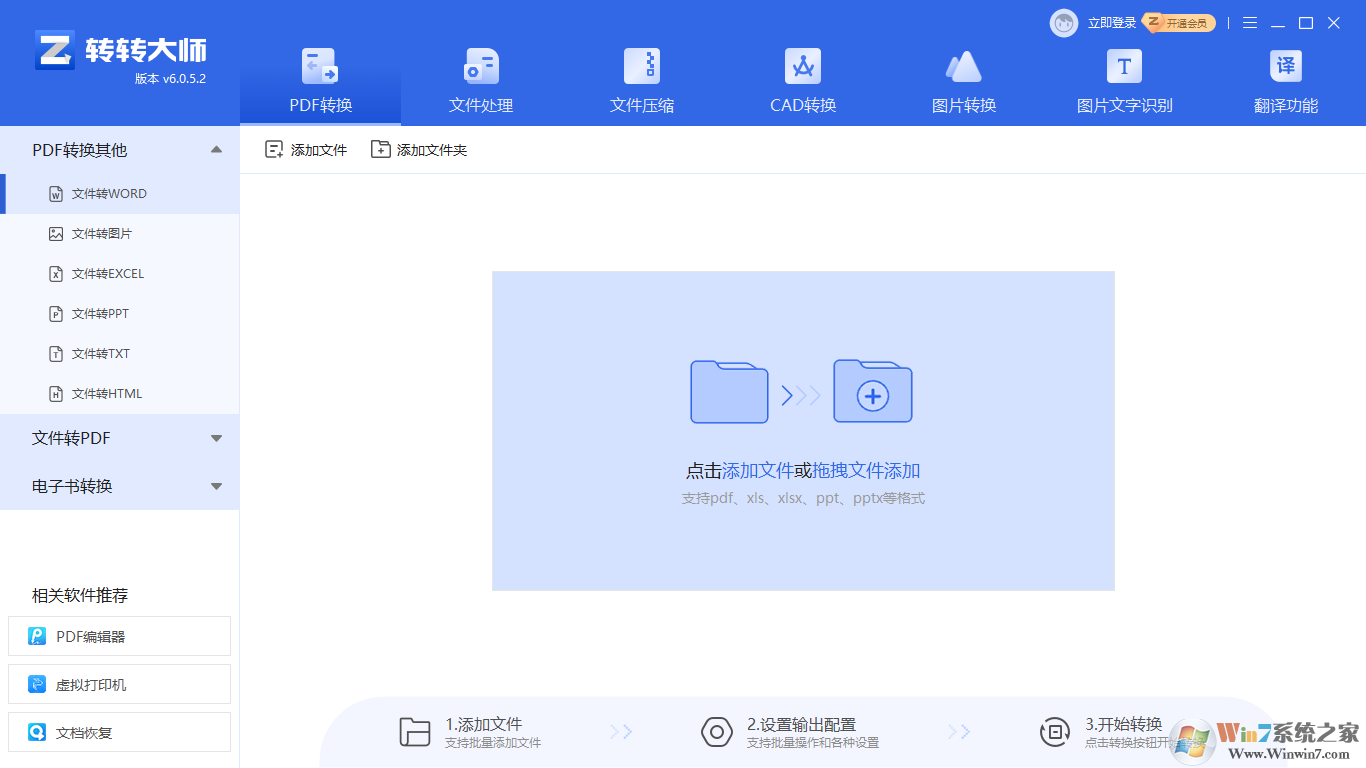
Task: Click the step 1 folder icon
Action: pos(415,732)
